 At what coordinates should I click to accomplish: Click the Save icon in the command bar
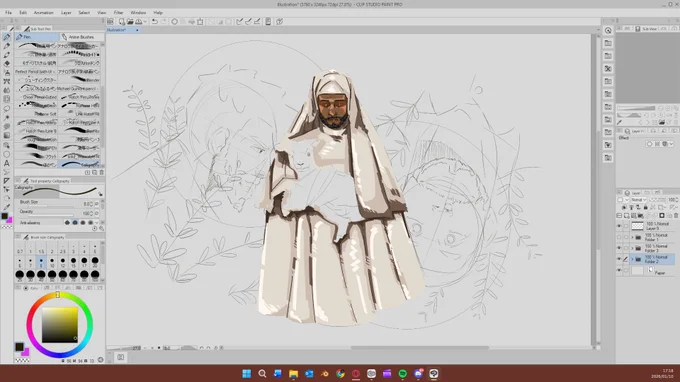(x=139, y=21)
